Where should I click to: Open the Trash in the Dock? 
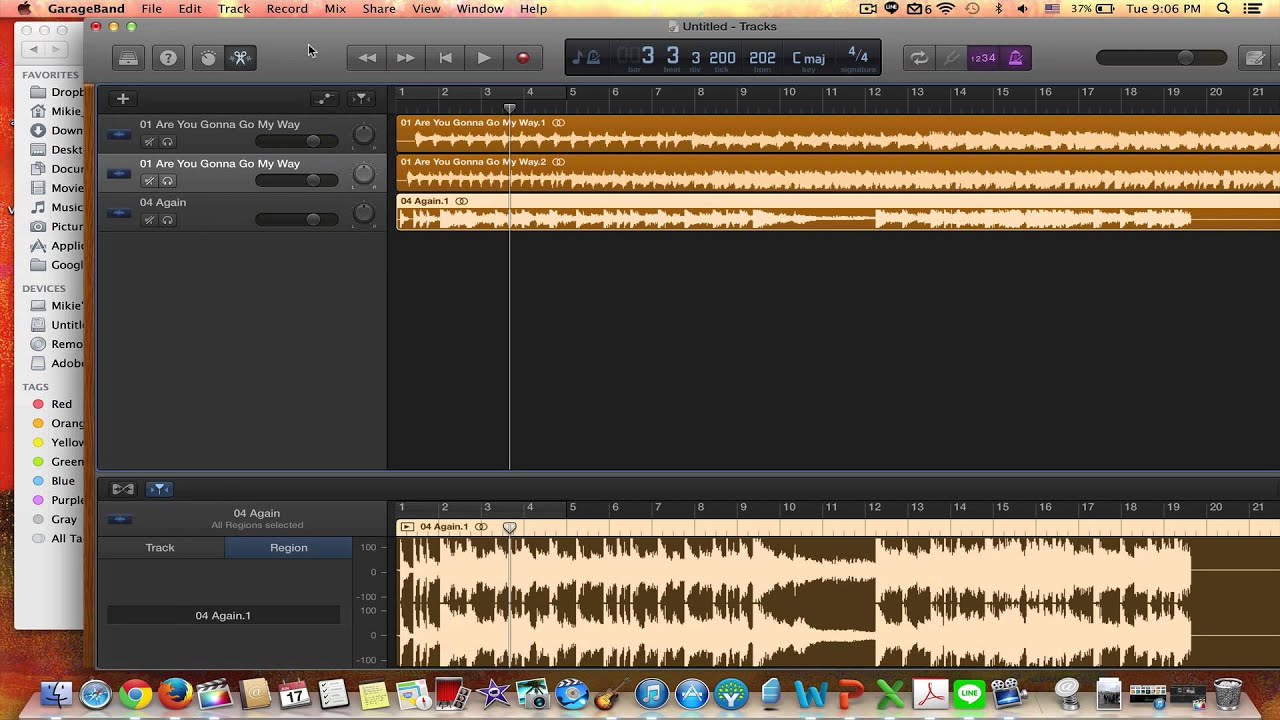pos(1227,693)
